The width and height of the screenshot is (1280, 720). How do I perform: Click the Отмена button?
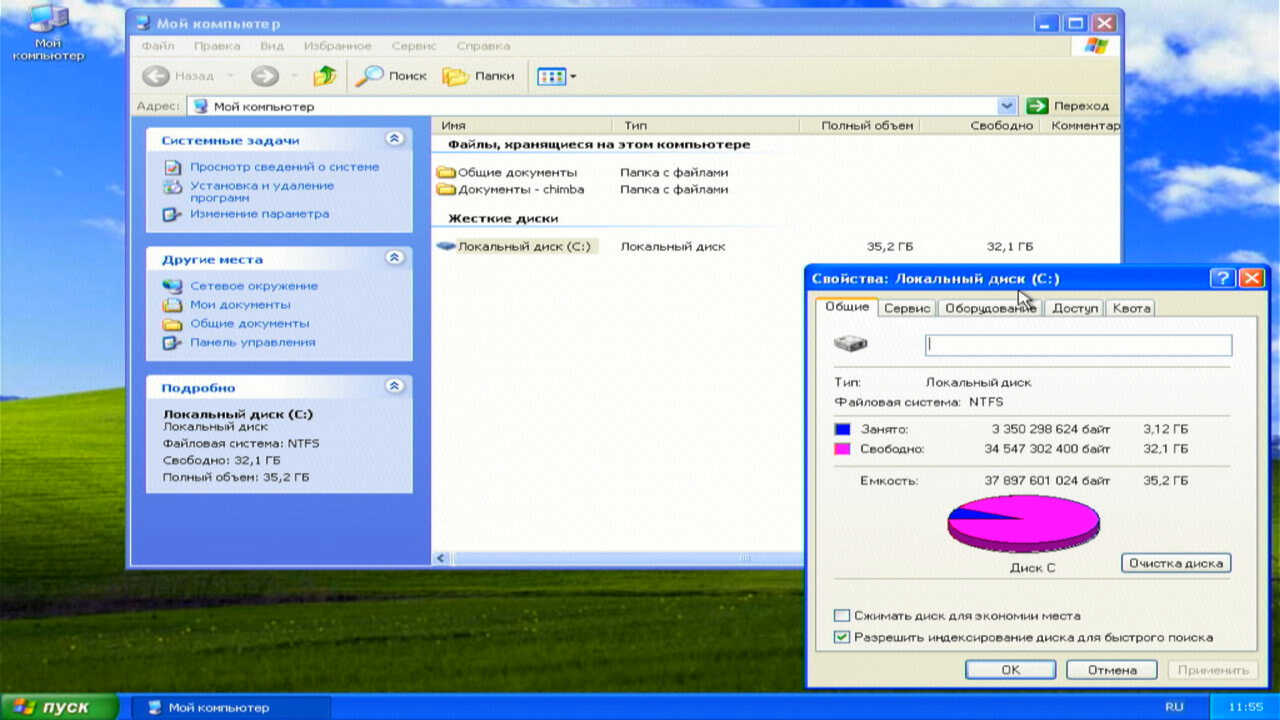[x=1112, y=670]
